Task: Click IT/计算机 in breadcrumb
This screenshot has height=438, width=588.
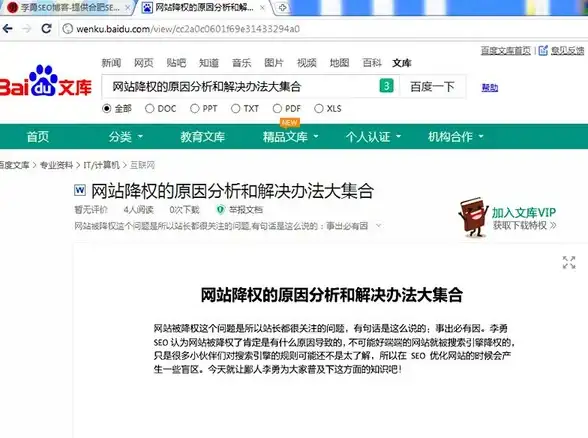Action: point(101,165)
